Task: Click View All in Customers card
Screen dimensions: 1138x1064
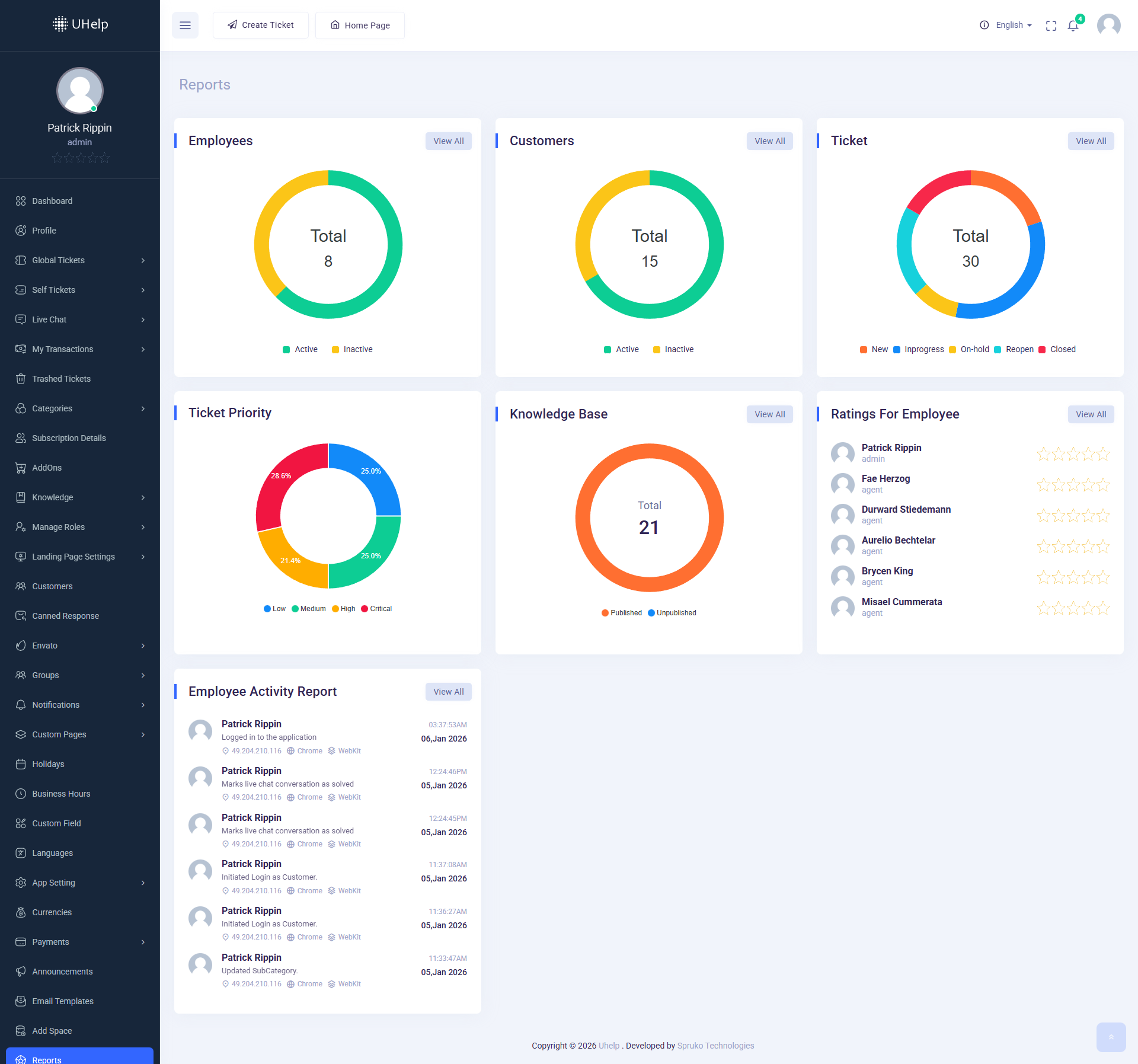Action: coord(769,141)
